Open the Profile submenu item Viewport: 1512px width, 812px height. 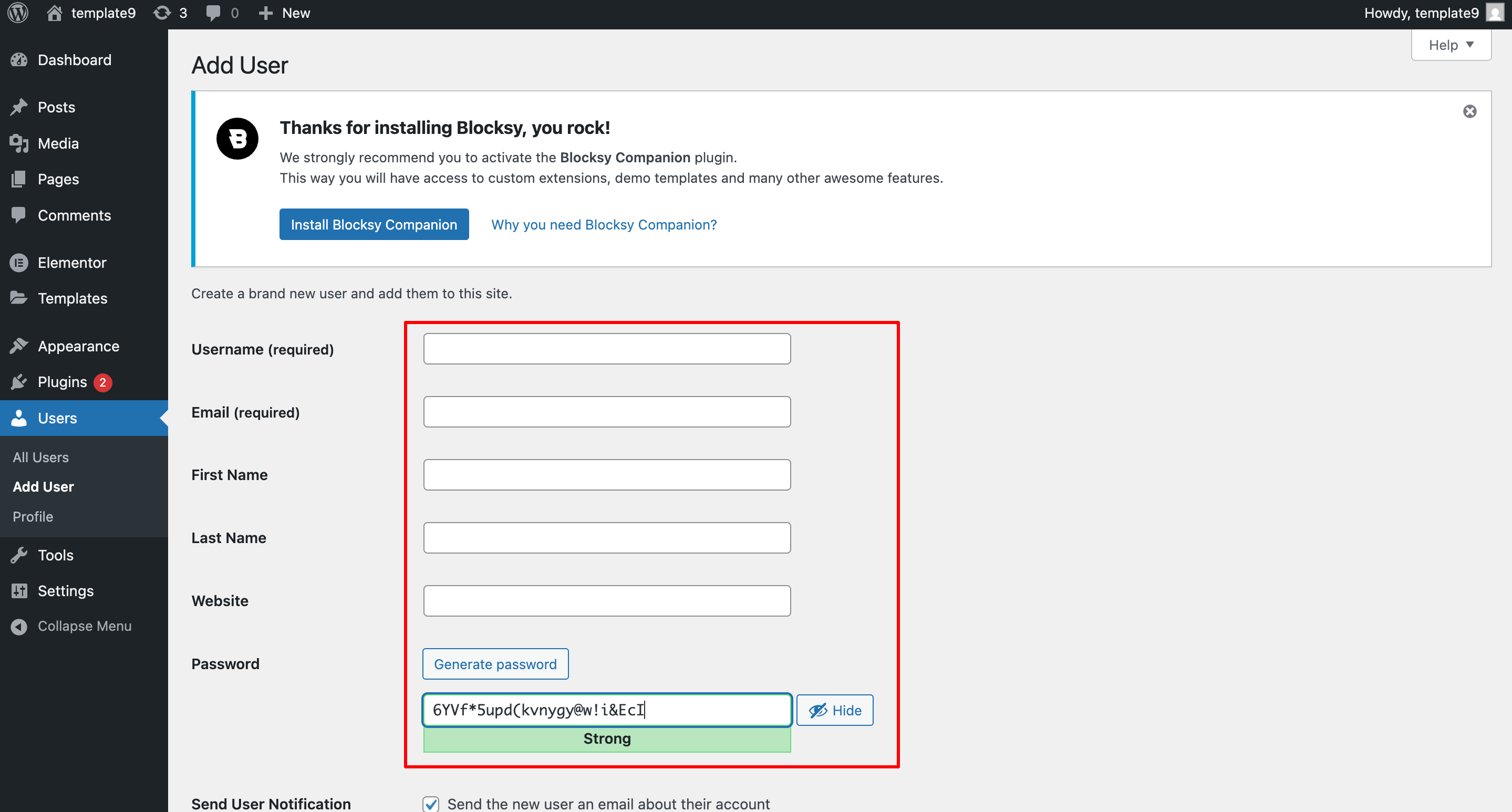point(33,516)
